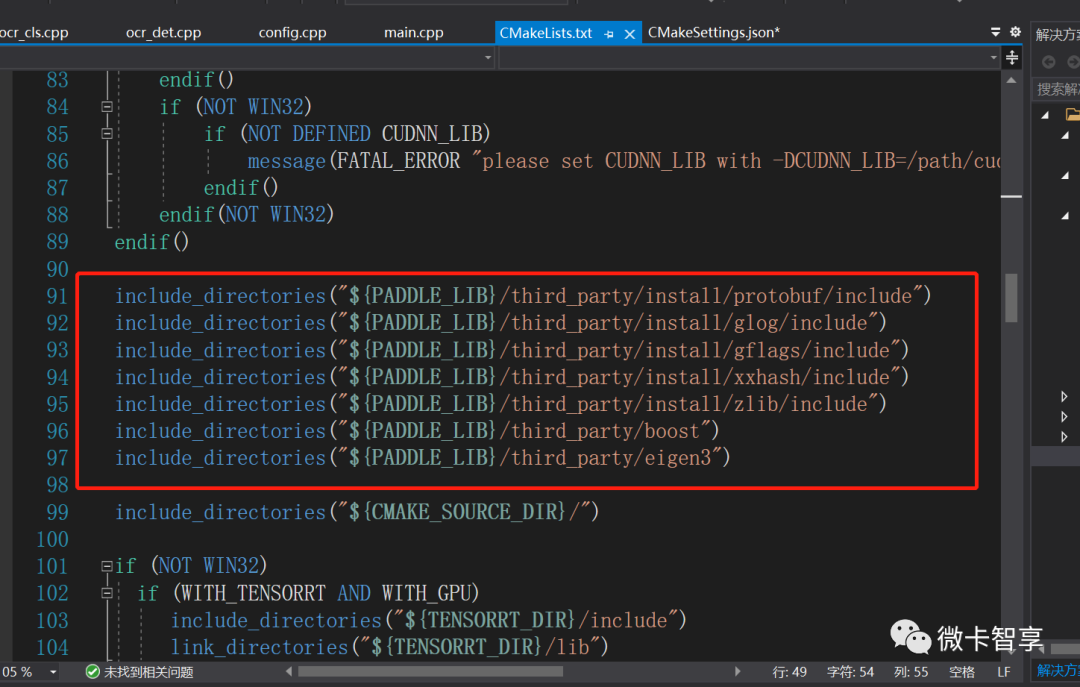
Task: Click the editor split window icon
Action: pyautogui.click(x=1011, y=58)
